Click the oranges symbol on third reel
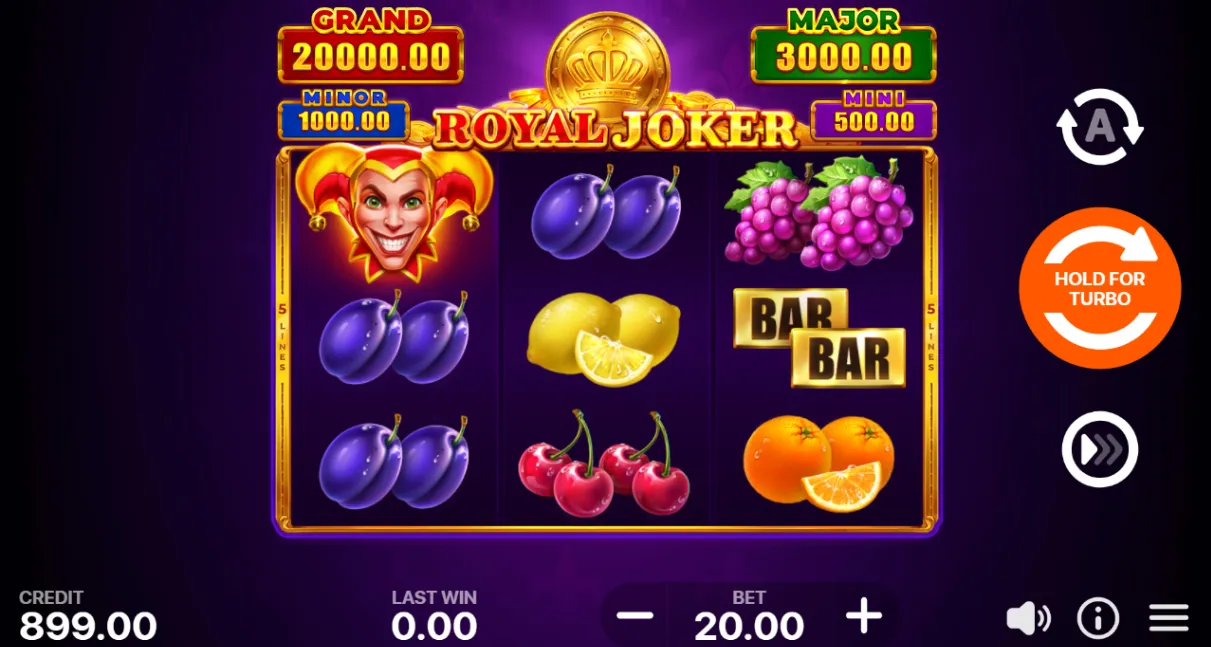The image size is (1211, 647). pyautogui.click(x=819, y=463)
